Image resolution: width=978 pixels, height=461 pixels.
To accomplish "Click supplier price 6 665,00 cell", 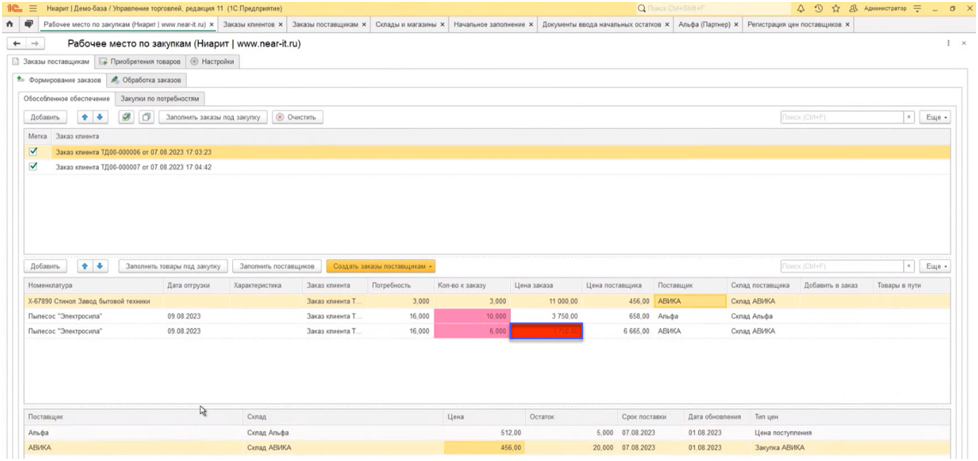I will point(617,331).
